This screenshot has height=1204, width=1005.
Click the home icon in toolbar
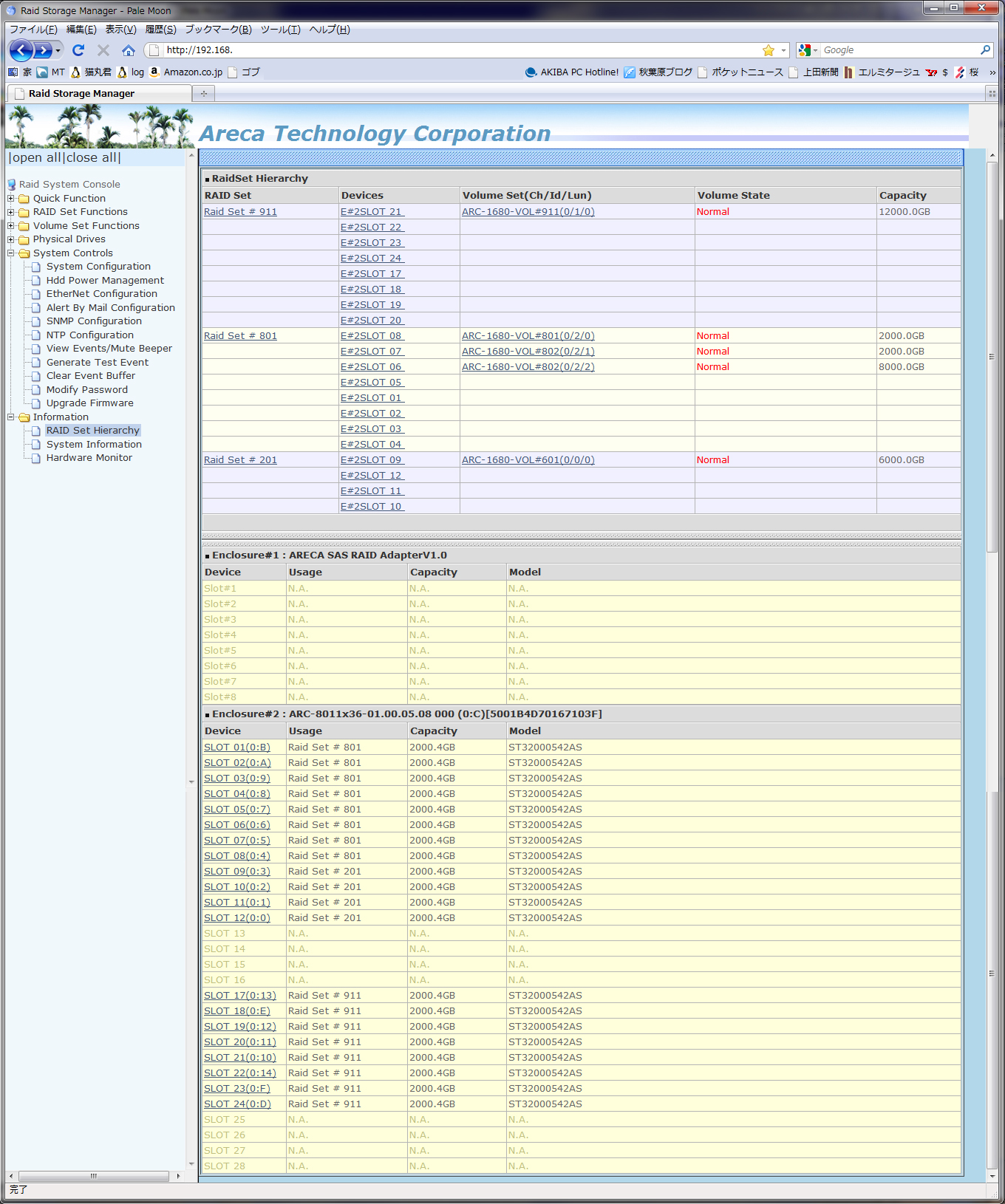pyautogui.click(x=129, y=50)
